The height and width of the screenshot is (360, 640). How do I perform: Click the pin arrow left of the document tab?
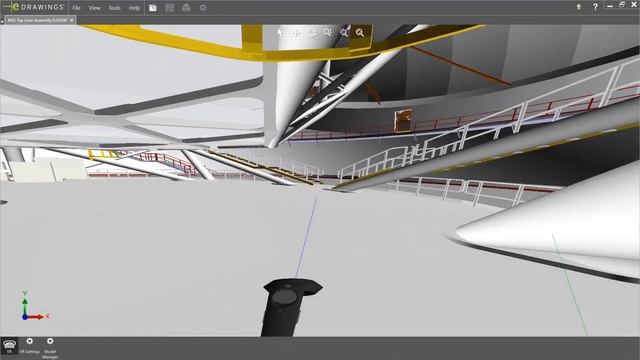(x=2, y=20)
